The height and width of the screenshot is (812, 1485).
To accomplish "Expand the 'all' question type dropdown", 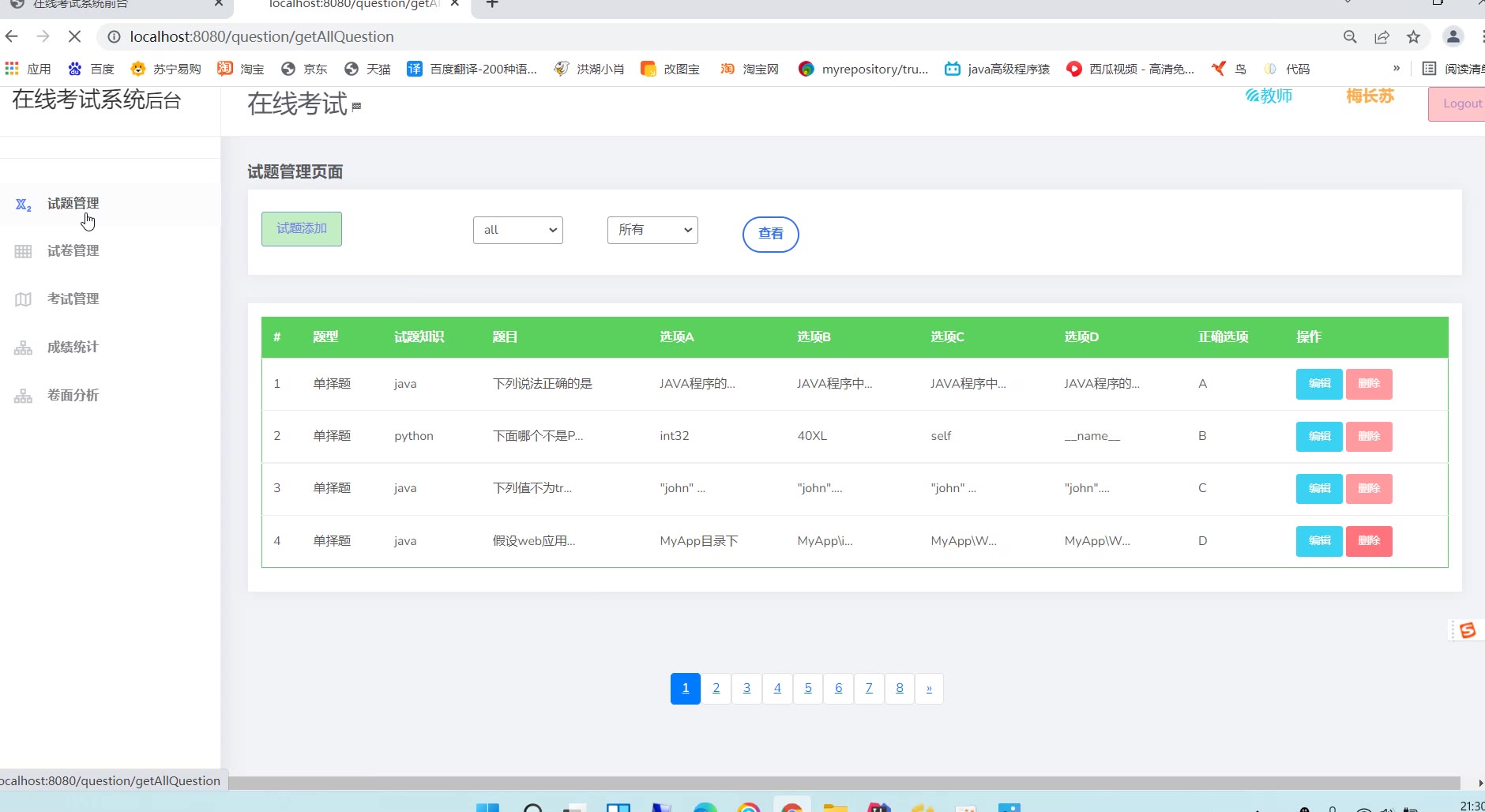I will [x=518, y=230].
